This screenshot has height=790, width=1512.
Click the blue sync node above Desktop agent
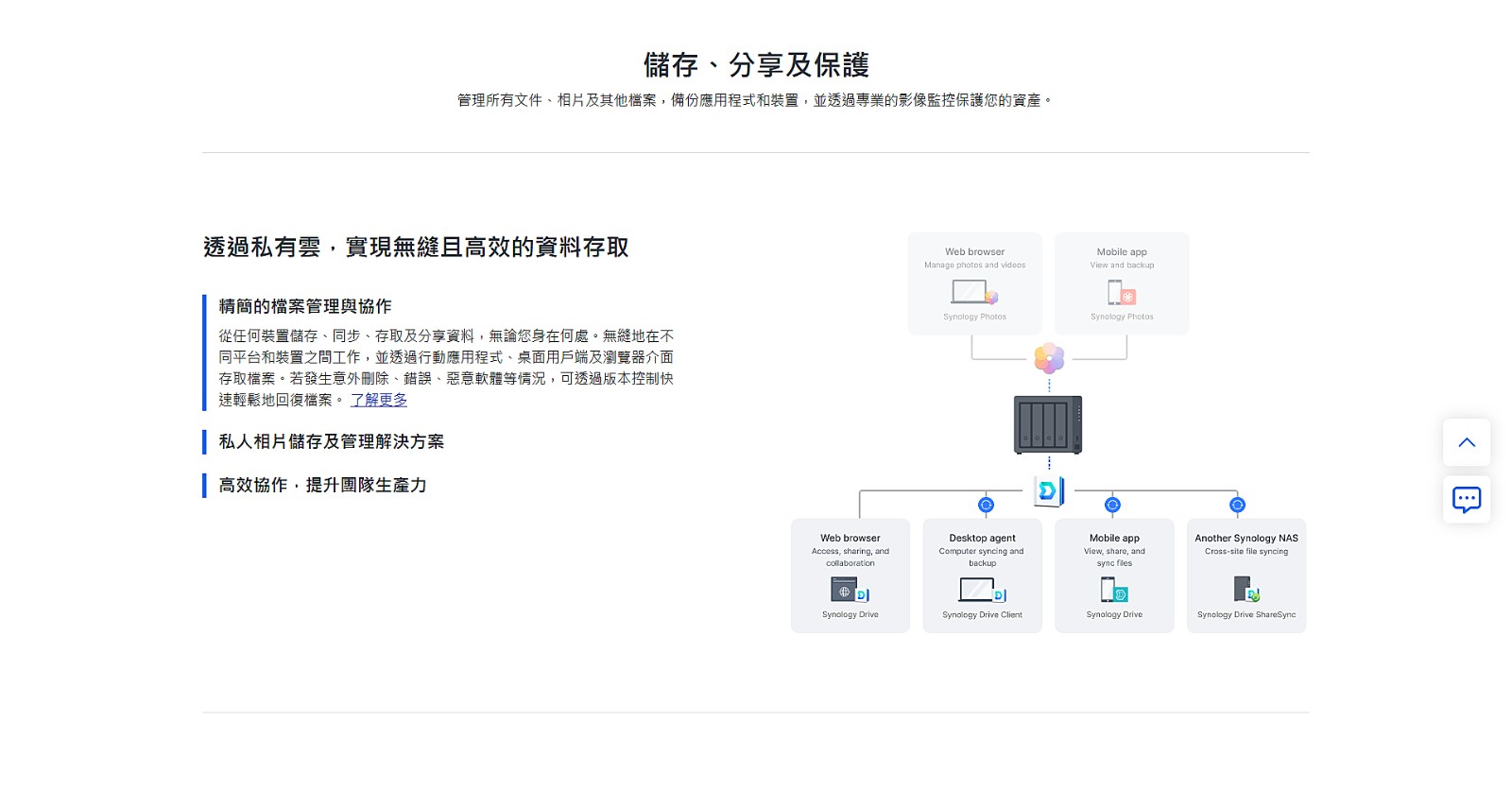pyautogui.click(x=986, y=505)
